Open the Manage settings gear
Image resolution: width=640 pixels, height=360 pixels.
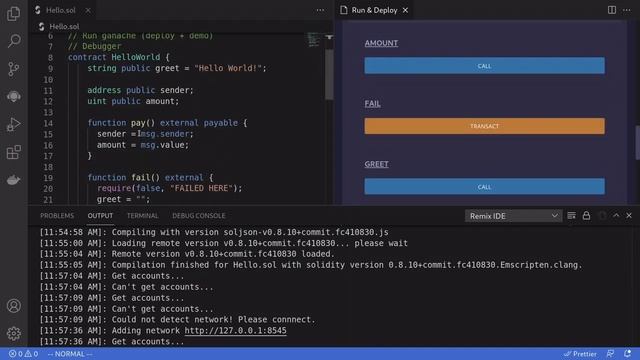pos(13,333)
